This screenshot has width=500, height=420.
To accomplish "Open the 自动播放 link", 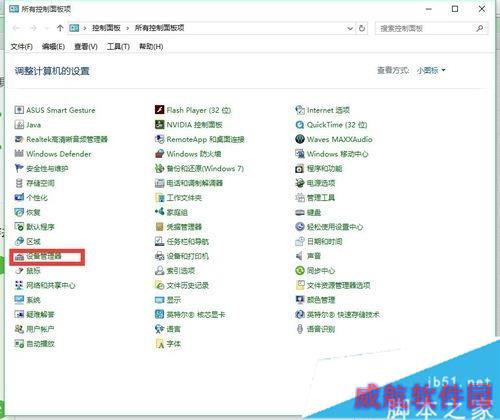I will pos(40,344).
